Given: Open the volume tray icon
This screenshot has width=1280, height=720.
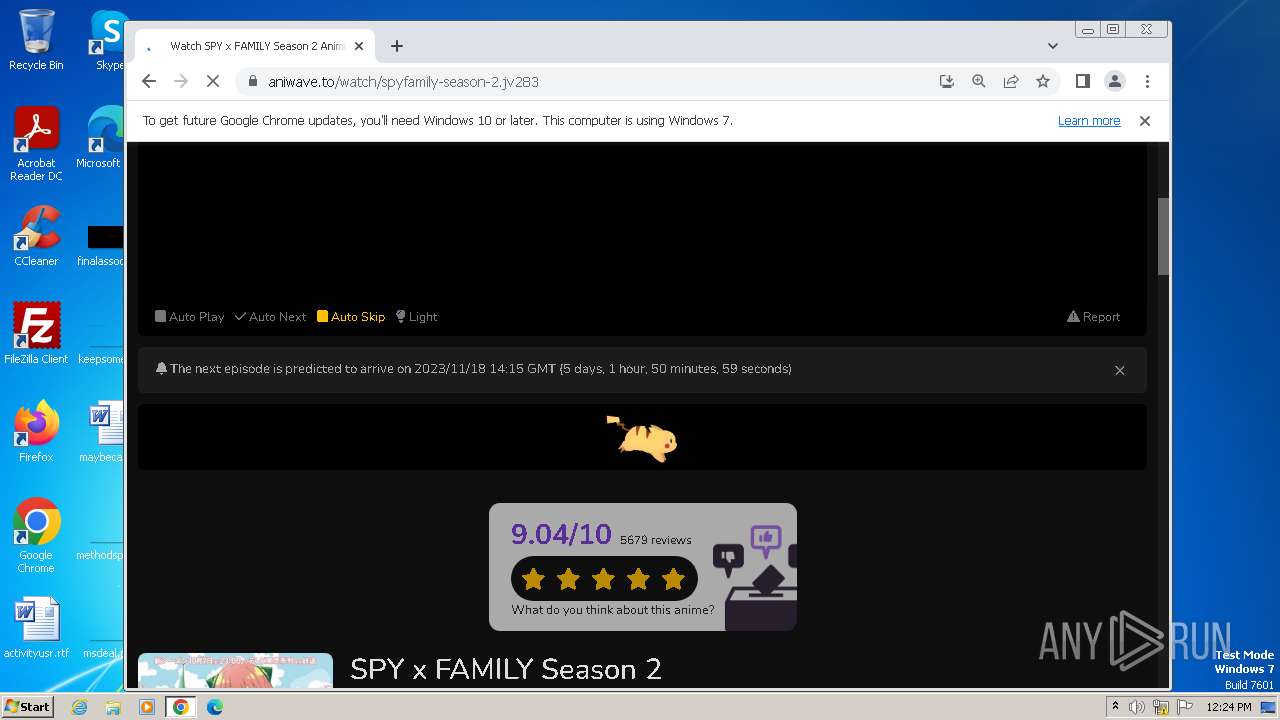Looking at the screenshot, I should [1137, 707].
